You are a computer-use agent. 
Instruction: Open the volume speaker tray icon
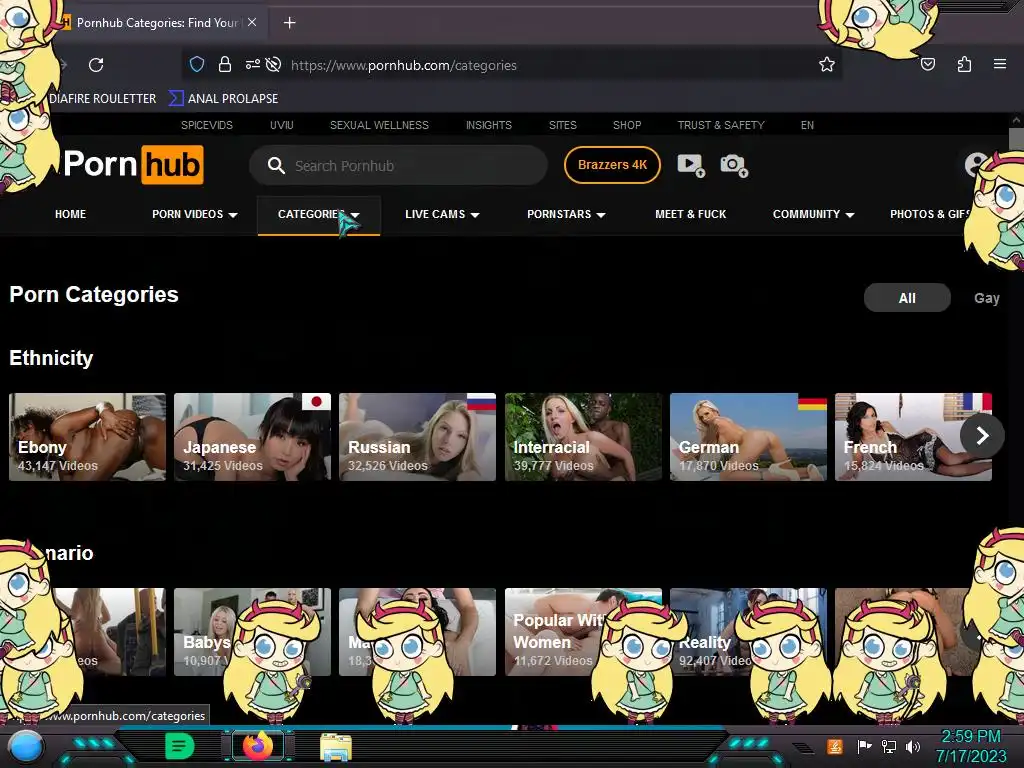(913, 746)
